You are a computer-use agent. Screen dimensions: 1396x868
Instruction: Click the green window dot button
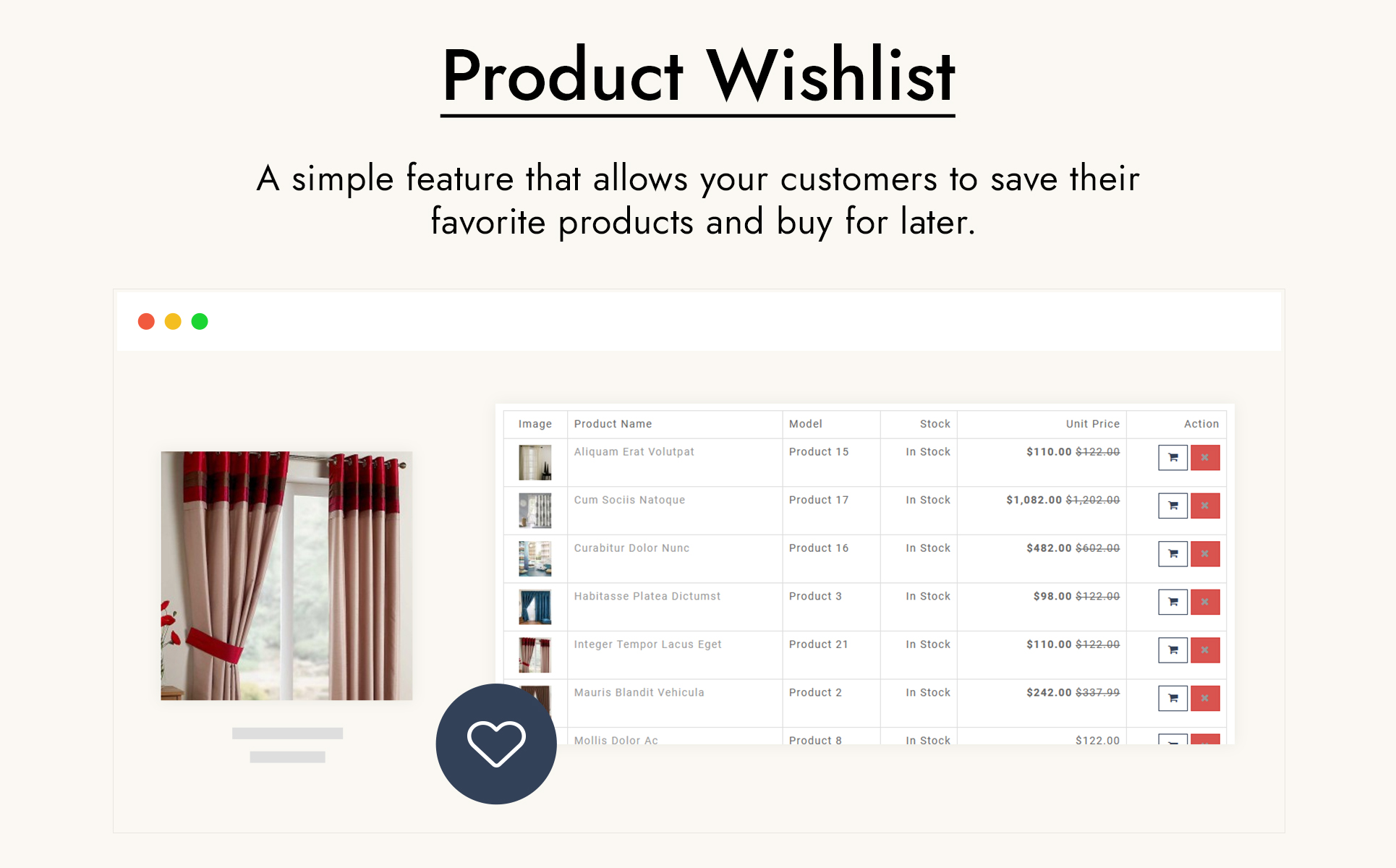(200, 321)
